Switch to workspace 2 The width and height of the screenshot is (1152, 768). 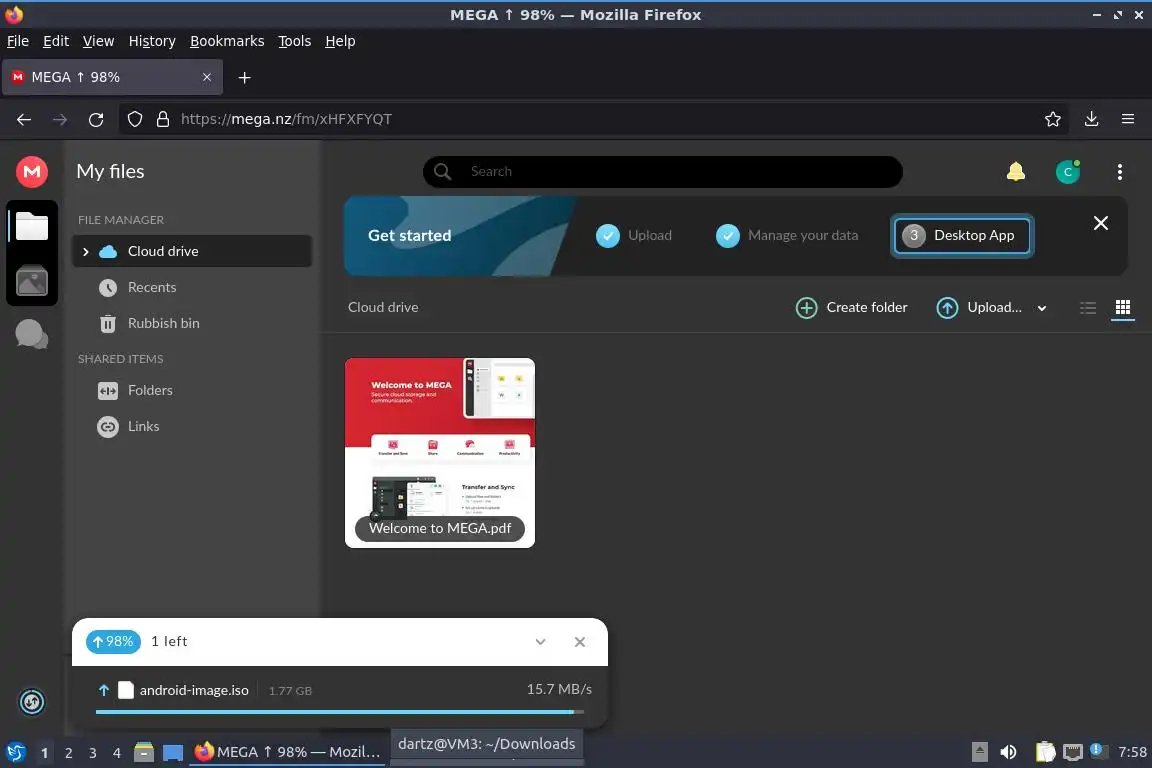click(68, 753)
